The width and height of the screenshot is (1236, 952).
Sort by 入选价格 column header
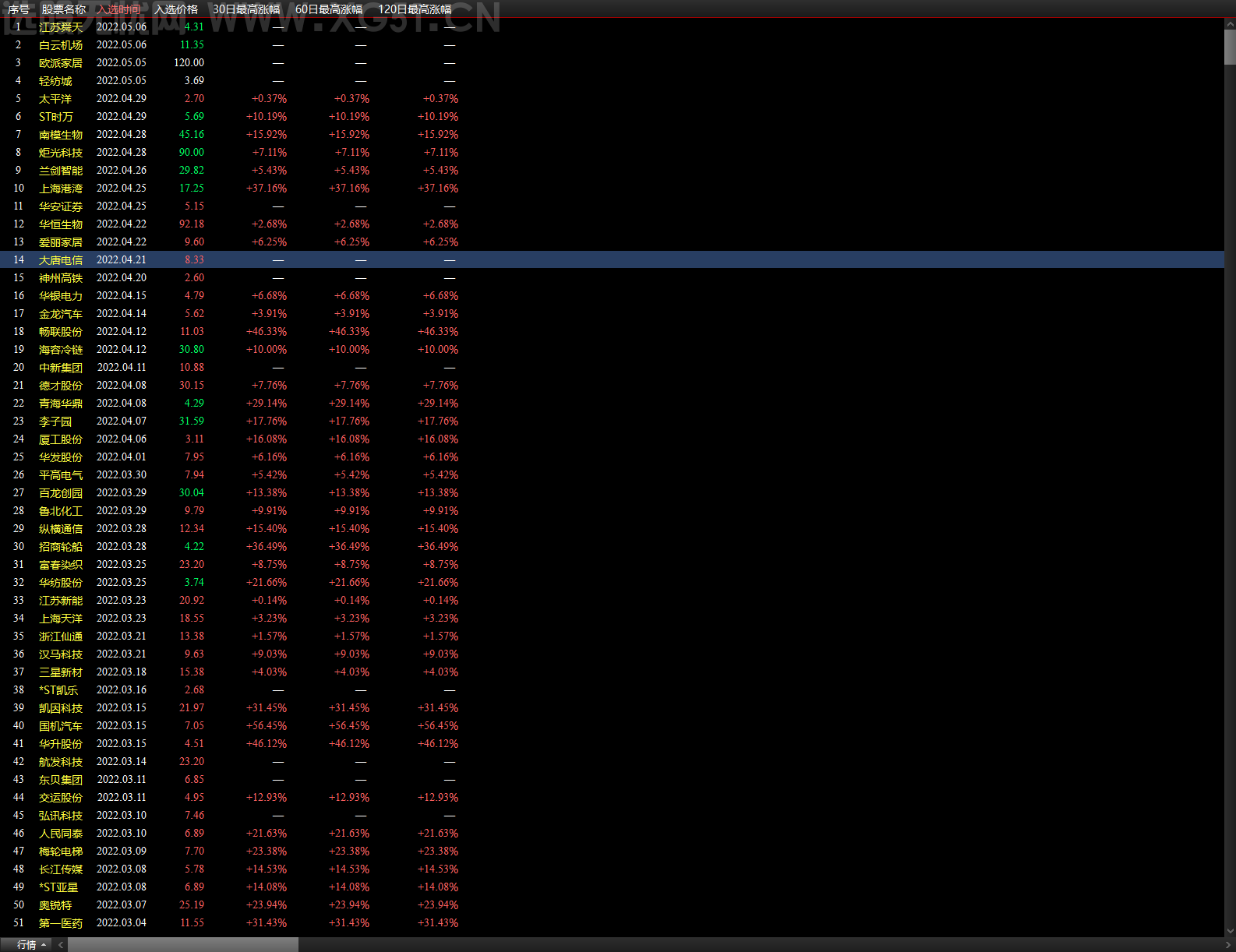click(x=176, y=9)
